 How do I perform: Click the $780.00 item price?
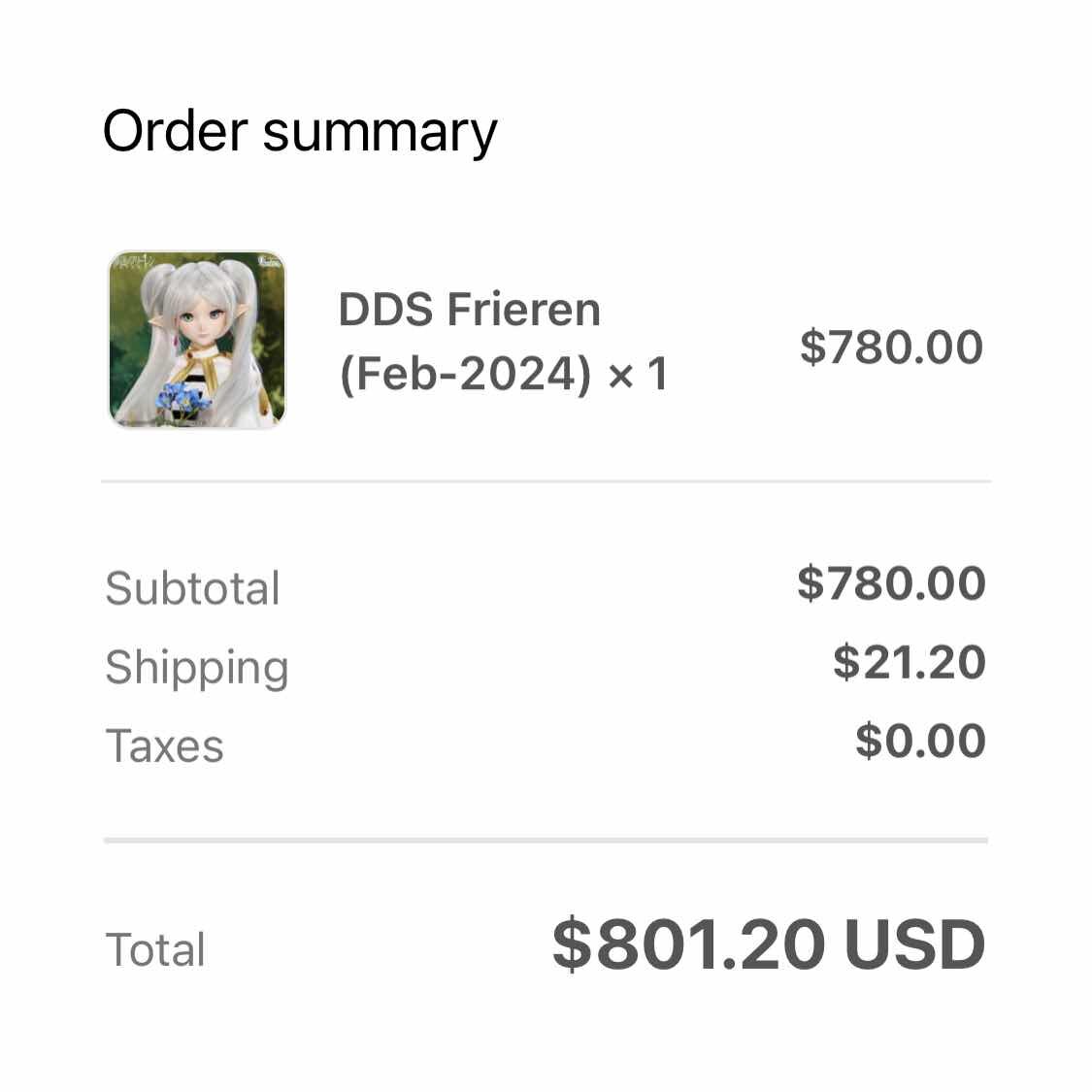tap(891, 347)
